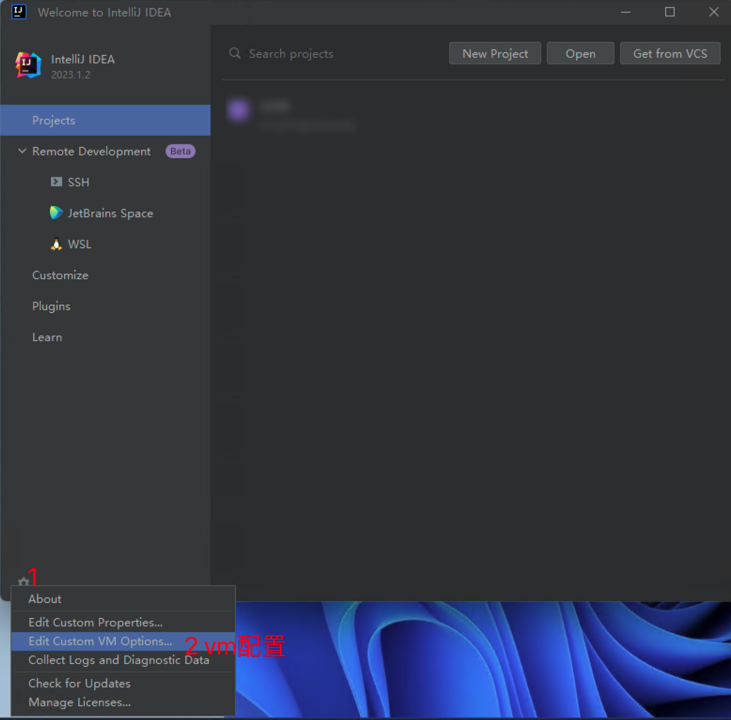Click the SSH terminal icon
731x720 pixels.
56,182
